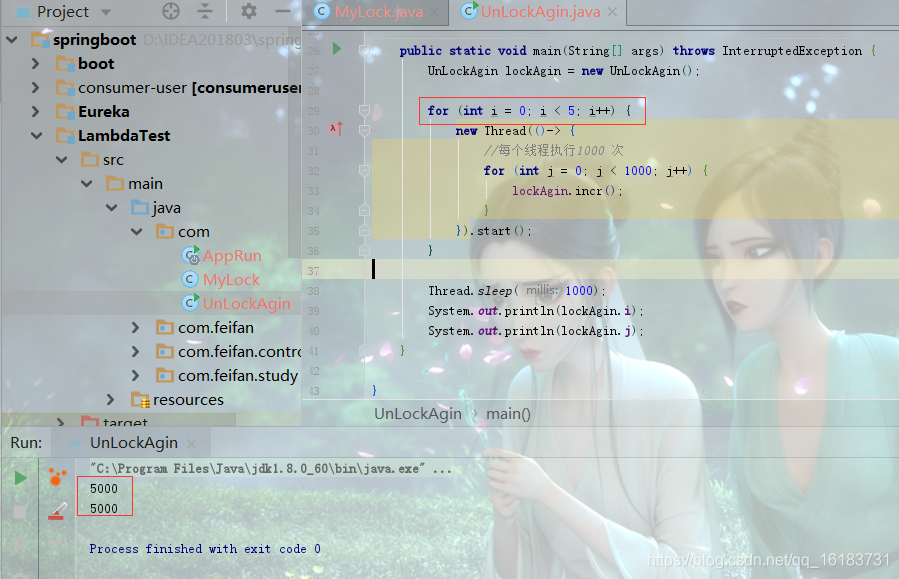
Task: Rerun UnLockAgin with green play button
Action: [20, 478]
